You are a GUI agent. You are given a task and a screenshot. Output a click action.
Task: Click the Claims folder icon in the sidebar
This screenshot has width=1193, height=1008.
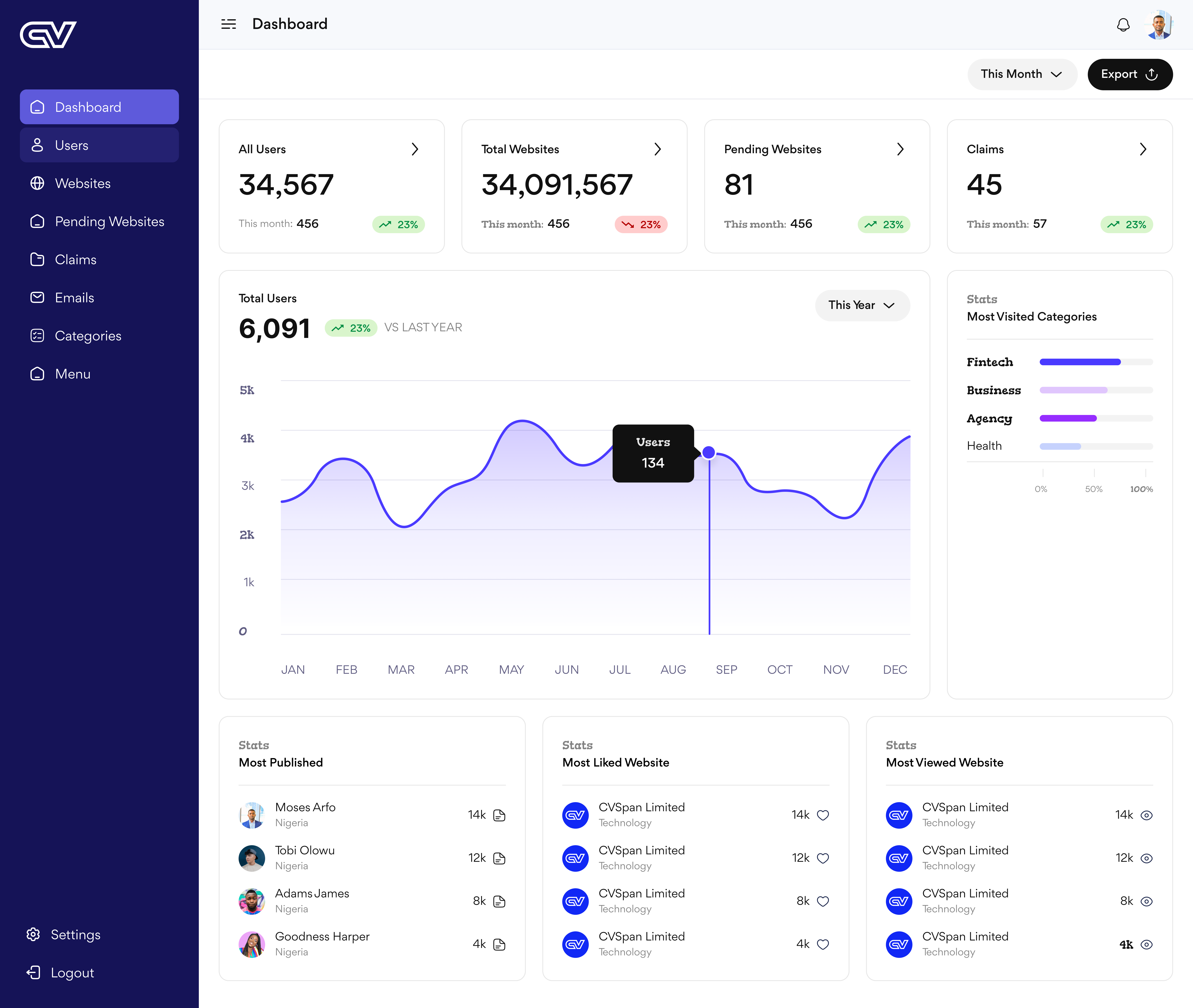click(37, 259)
